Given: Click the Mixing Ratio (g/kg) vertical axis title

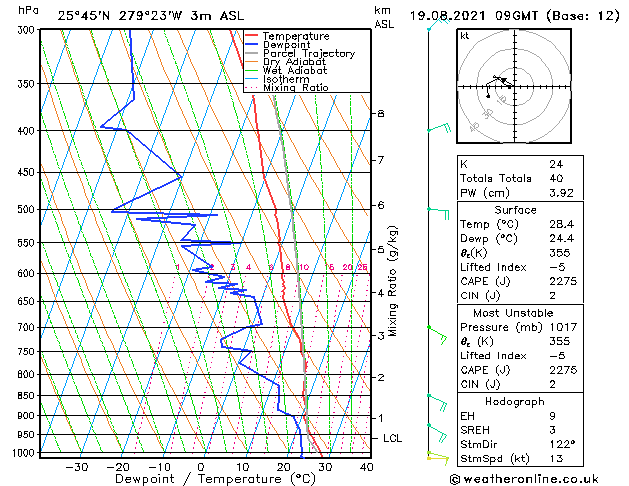Looking at the screenshot, I should pos(392,281).
